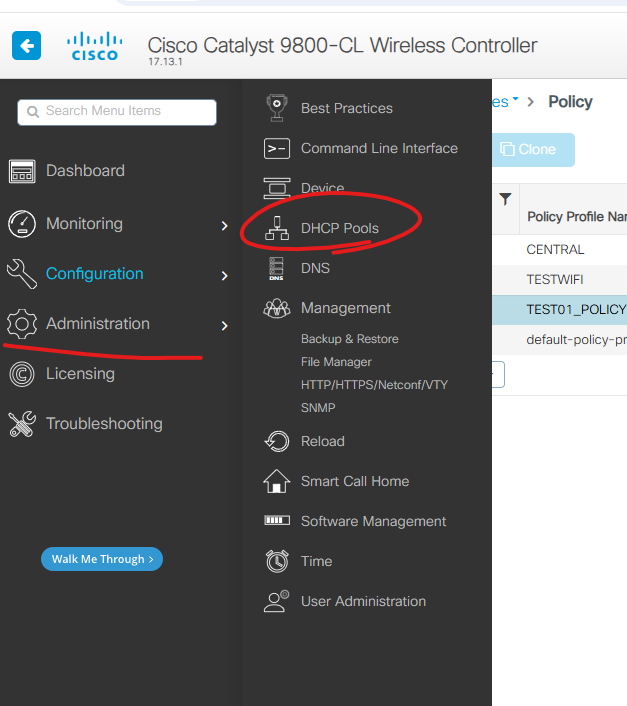Click the Policy breadcrumb title
The height and width of the screenshot is (706, 627).
click(570, 102)
